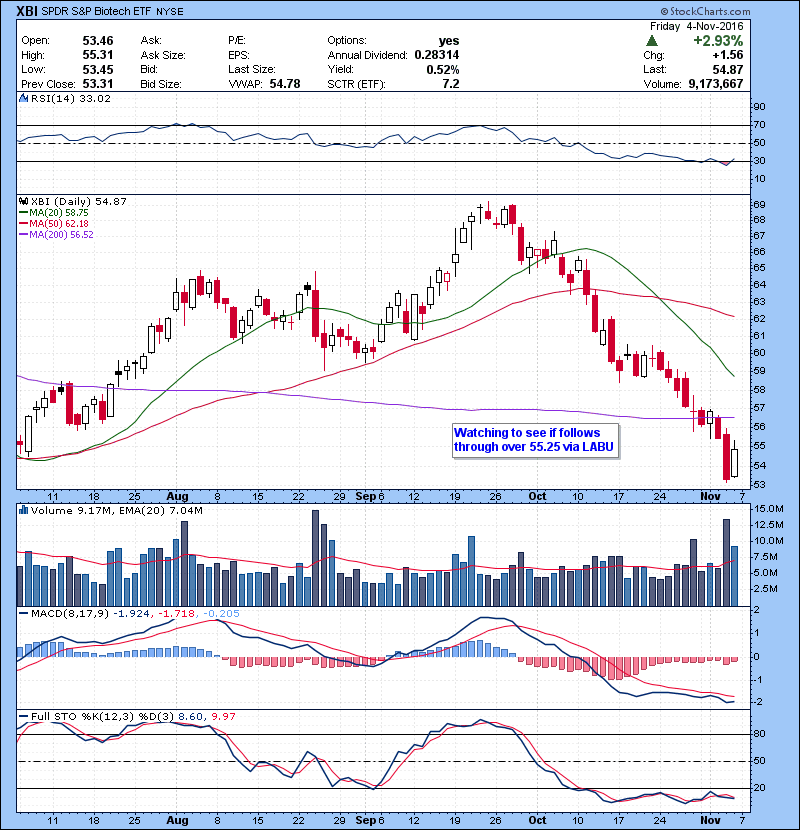Click the MACD histogram value -0.205
This screenshot has height=830, width=800.
point(221,614)
